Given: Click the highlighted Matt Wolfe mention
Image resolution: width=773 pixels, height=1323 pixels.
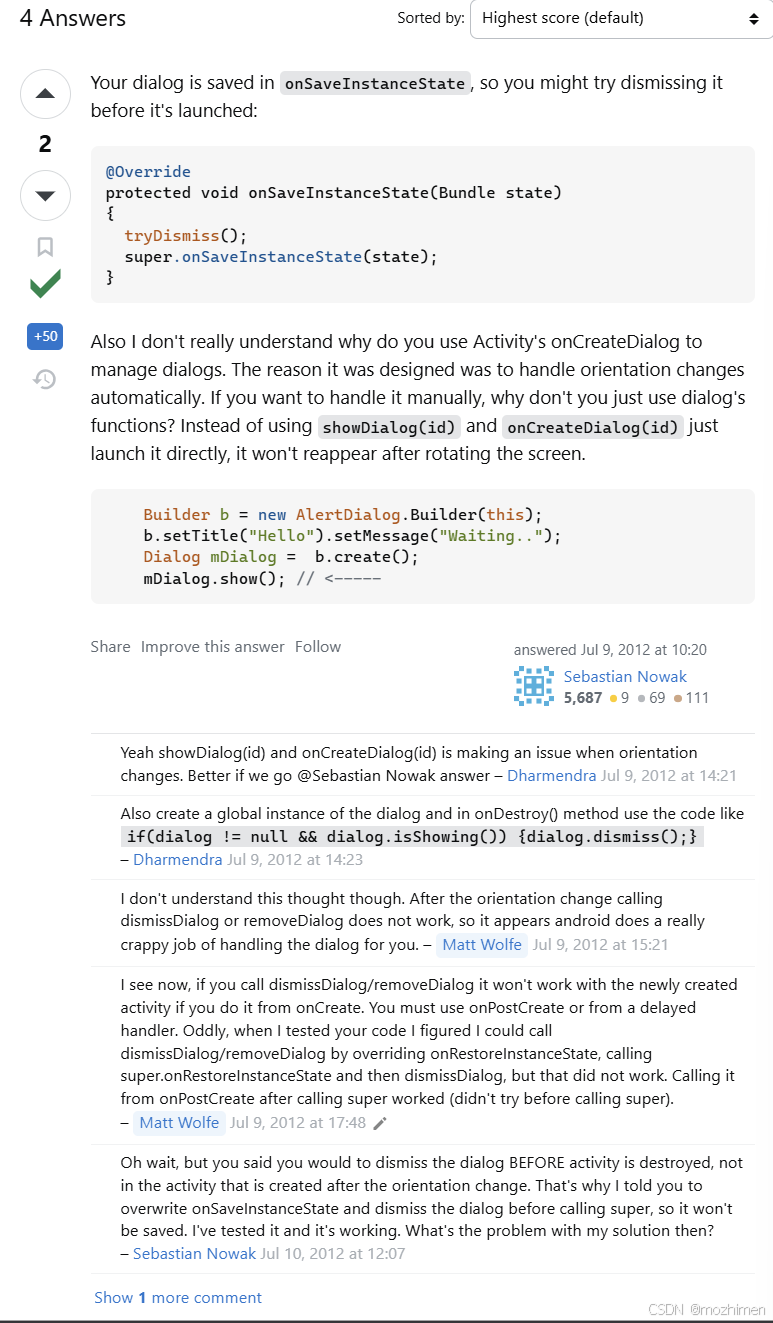Looking at the screenshot, I should [482, 944].
